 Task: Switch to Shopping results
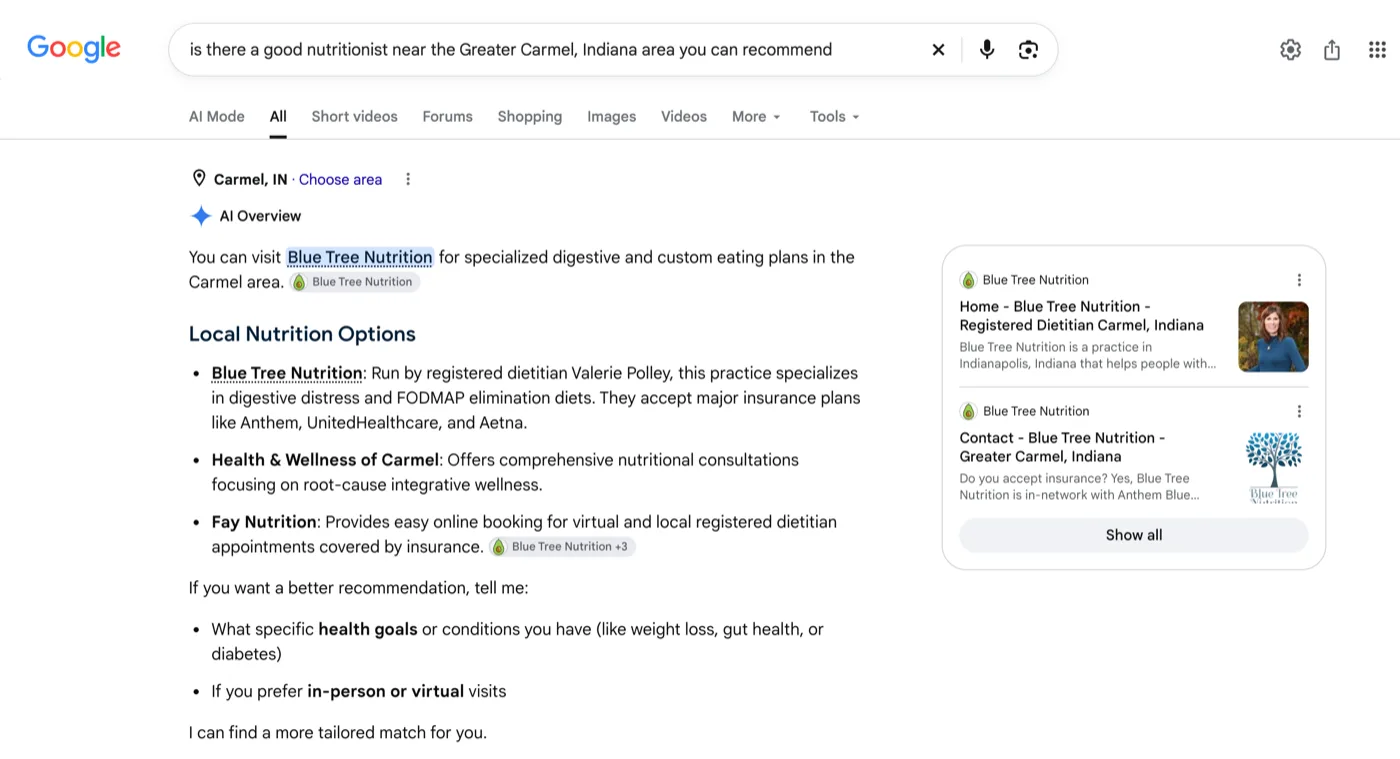click(x=530, y=116)
